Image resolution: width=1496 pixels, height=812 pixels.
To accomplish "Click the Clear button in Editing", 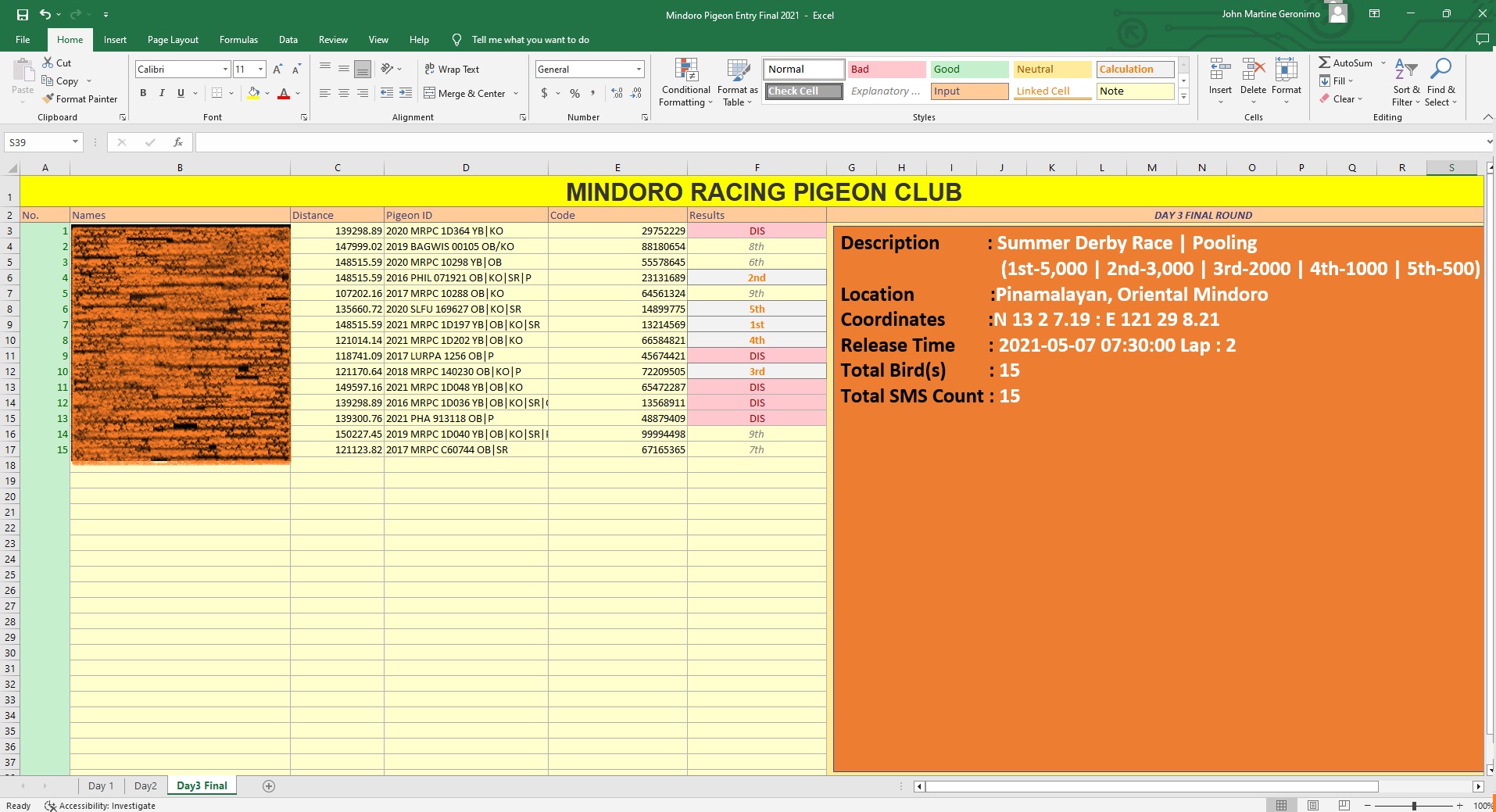I will (1341, 99).
